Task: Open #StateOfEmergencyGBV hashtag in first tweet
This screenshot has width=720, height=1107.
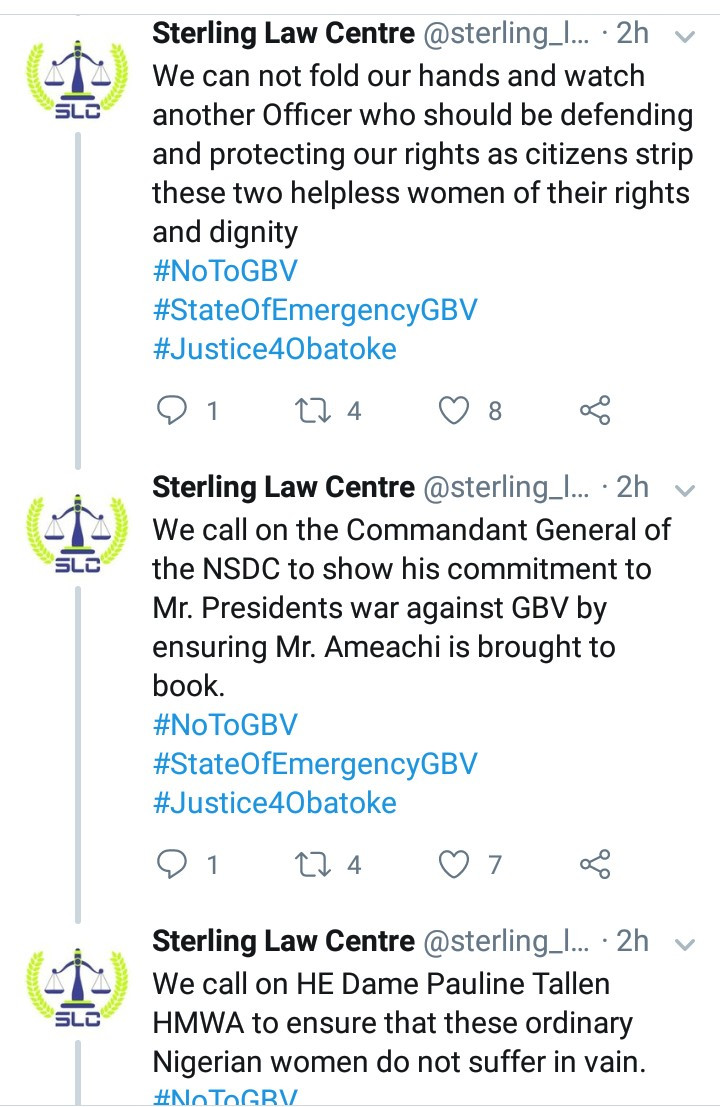Action: pos(315,311)
